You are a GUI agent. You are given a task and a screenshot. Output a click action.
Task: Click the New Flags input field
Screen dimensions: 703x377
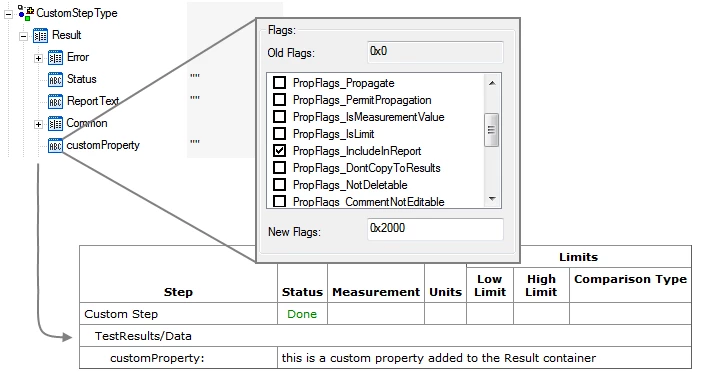[x=435, y=229]
